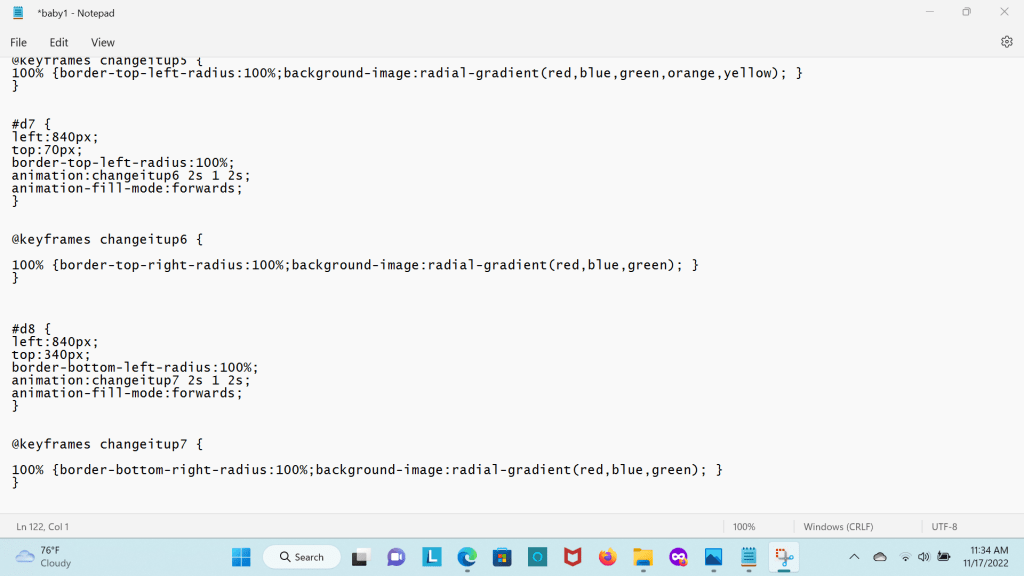Expand hidden system tray icons
The width and height of the screenshot is (1024, 576).
(853, 557)
